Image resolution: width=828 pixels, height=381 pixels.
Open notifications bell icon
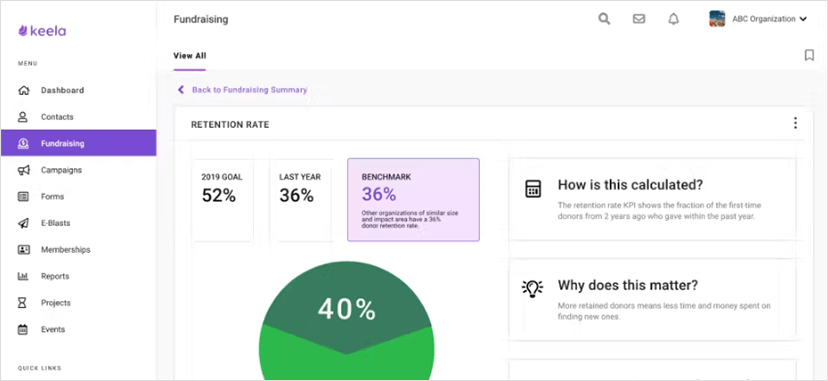coord(673,19)
